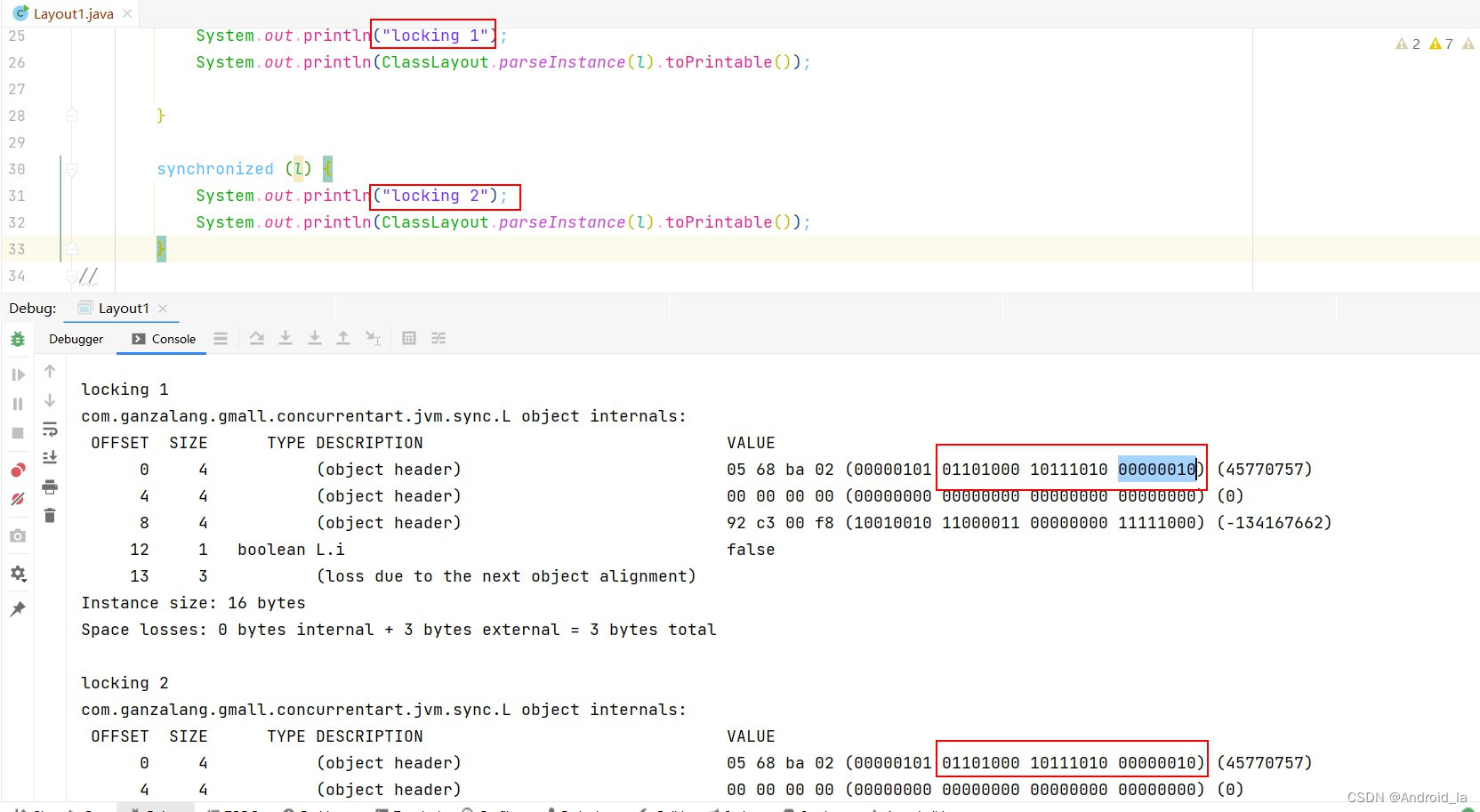Click fold marker at line 34 comment
The width and height of the screenshot is (1480, 812).
72,276
